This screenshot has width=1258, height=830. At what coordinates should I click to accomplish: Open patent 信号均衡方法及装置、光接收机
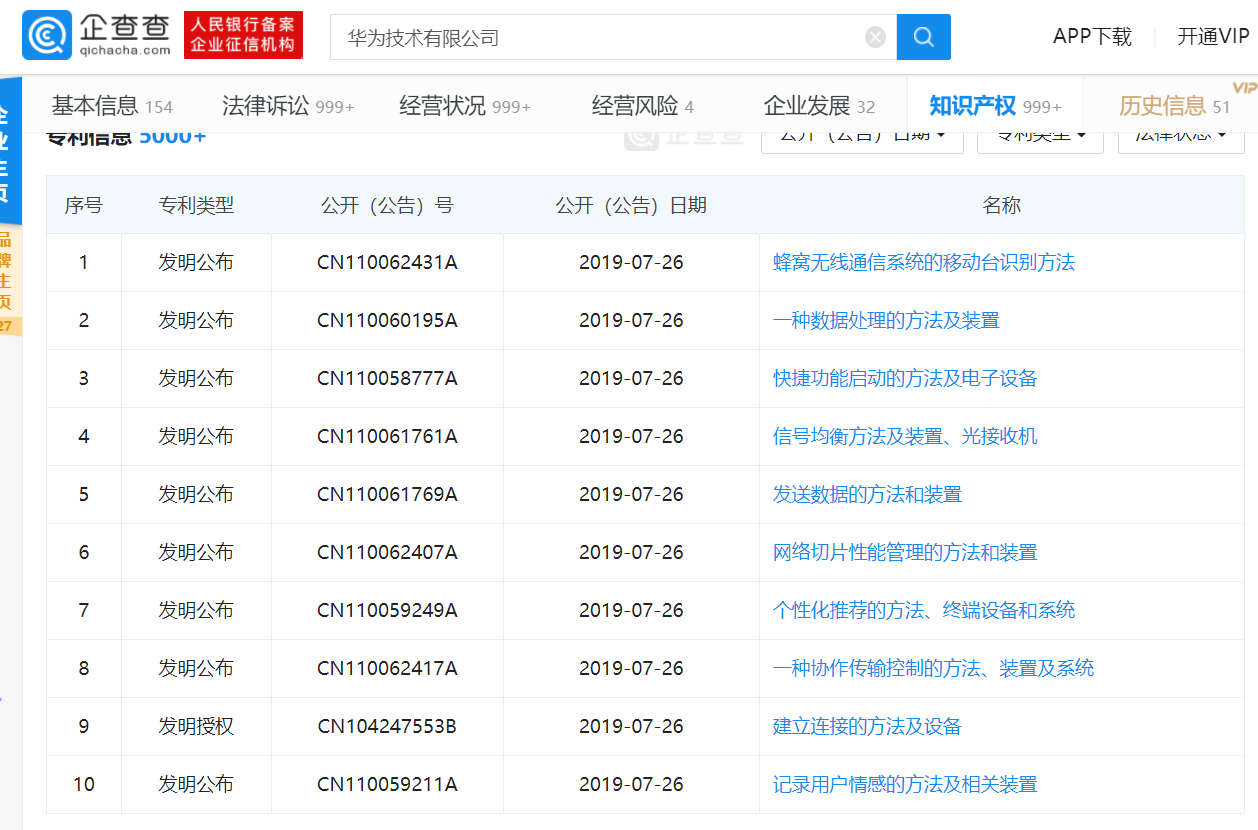click(905, 436)
